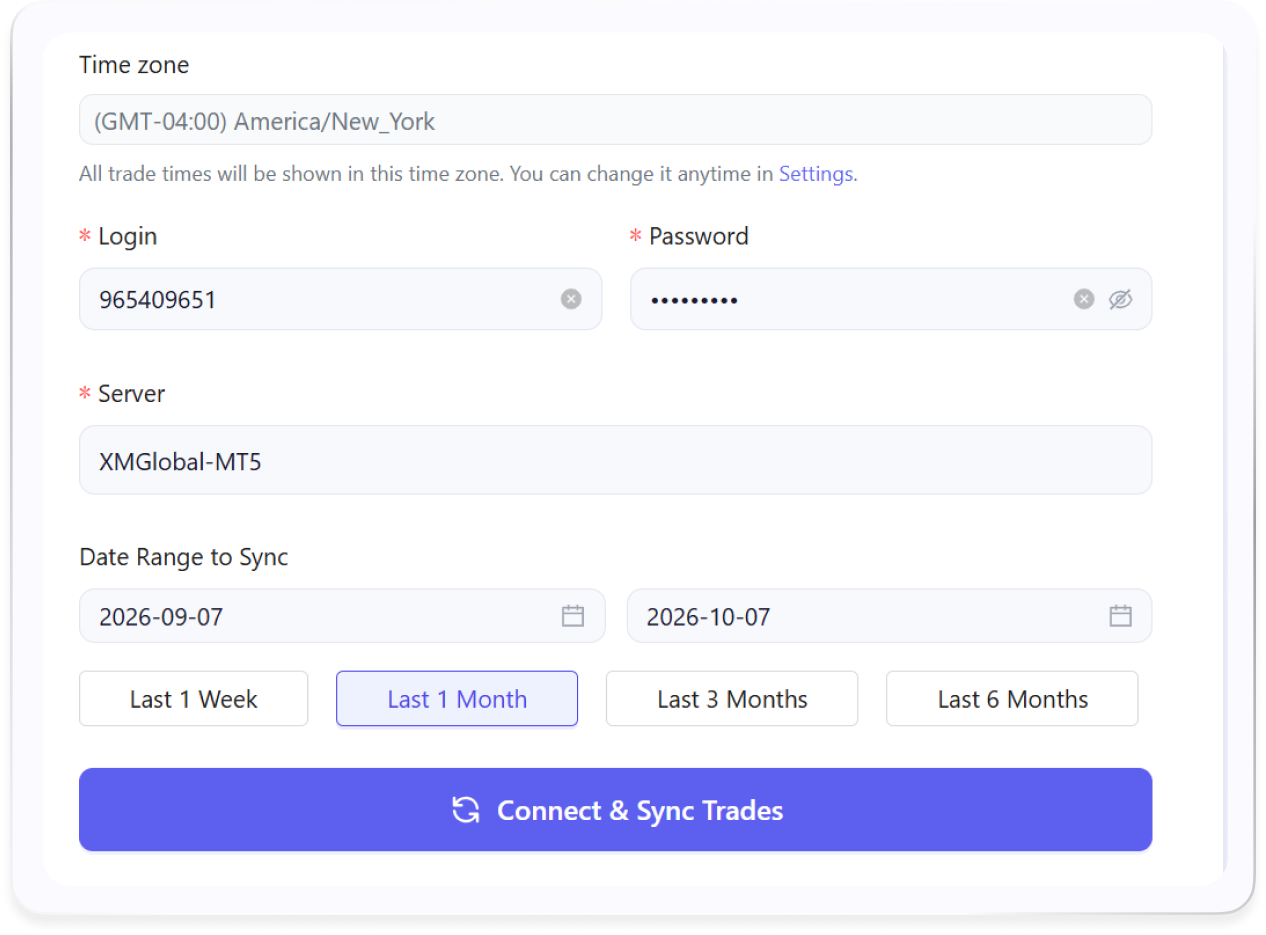The width and height of the screenshot is (1266, 935).
Task: Click the Server field XMGlobal-MT5
Action: [615, 460]
